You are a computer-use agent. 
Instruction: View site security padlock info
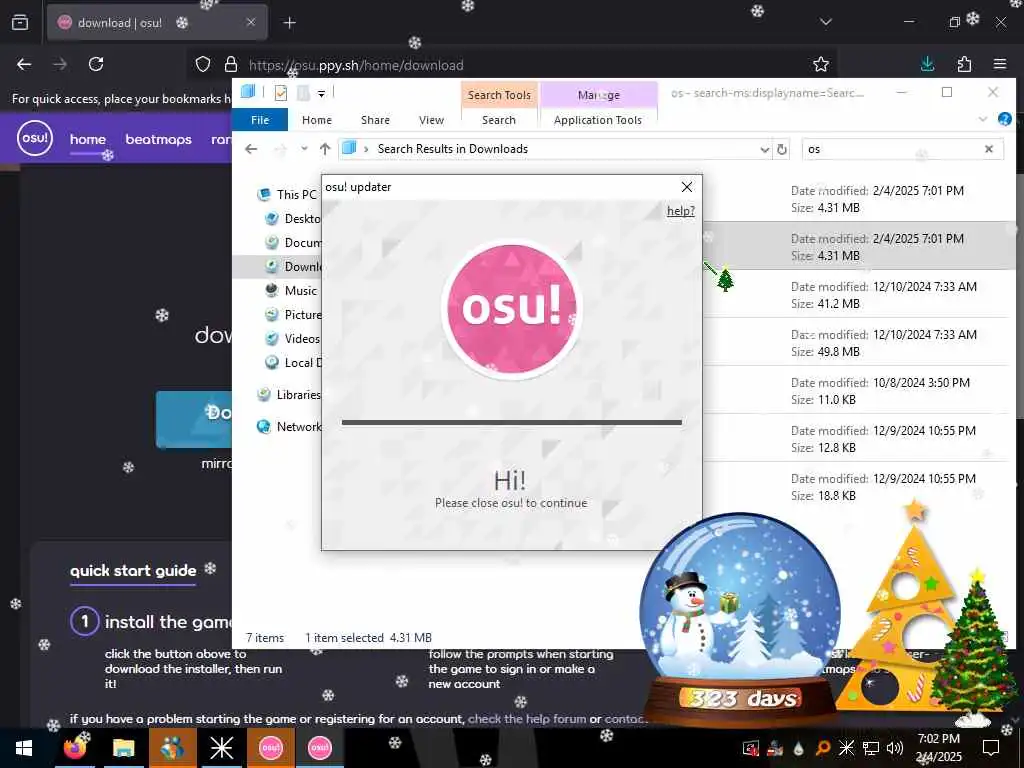[231, 64]
